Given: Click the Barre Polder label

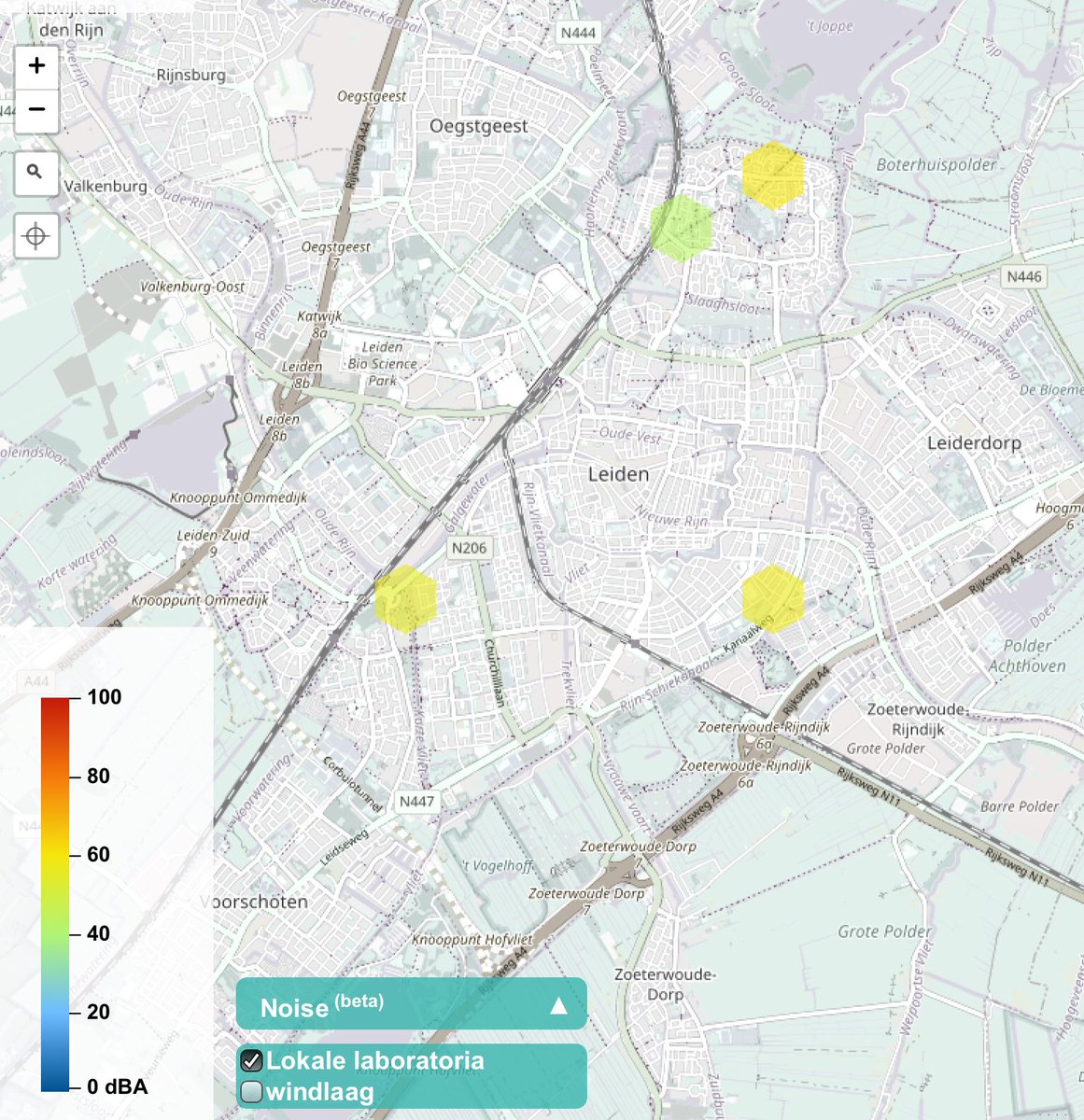Looking at the screenshot, I should point(1020,805).
